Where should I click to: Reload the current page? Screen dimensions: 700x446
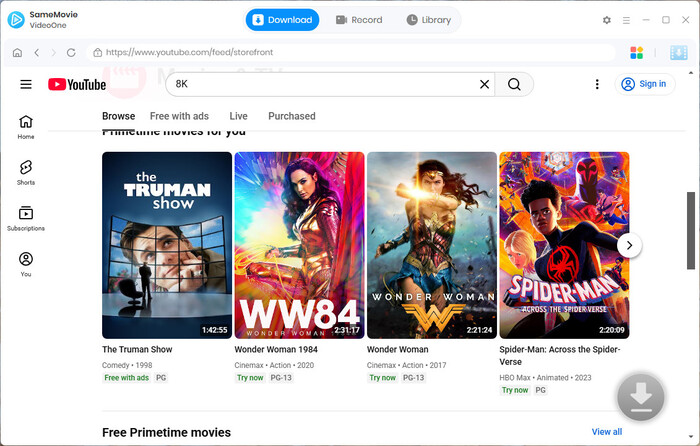click(71, 53)
